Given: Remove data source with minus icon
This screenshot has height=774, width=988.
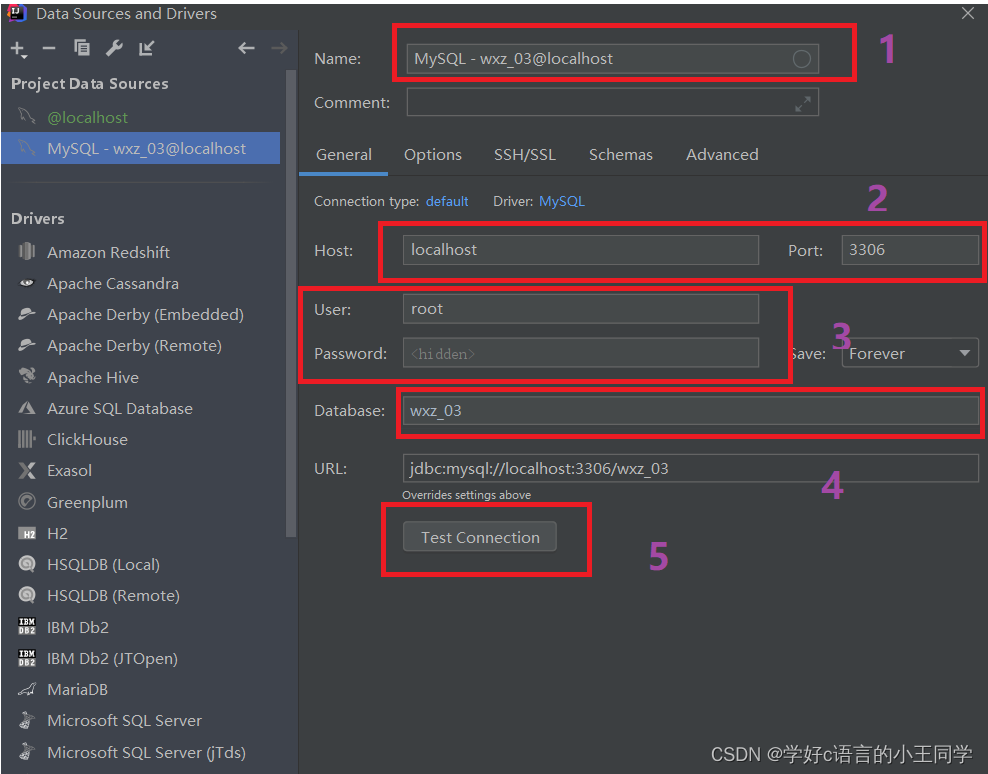Looking at the screenshot, I should click(x=49, y=49).
